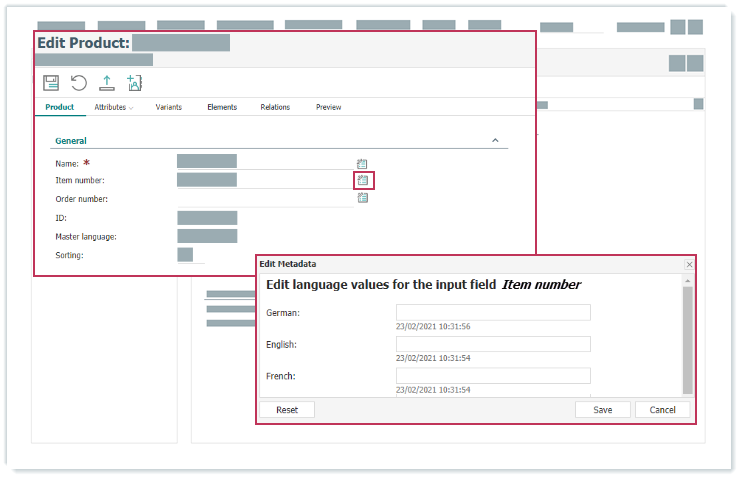Click the English language input field
This screenshot has height=479, width=741.
(x=493, y=344)
